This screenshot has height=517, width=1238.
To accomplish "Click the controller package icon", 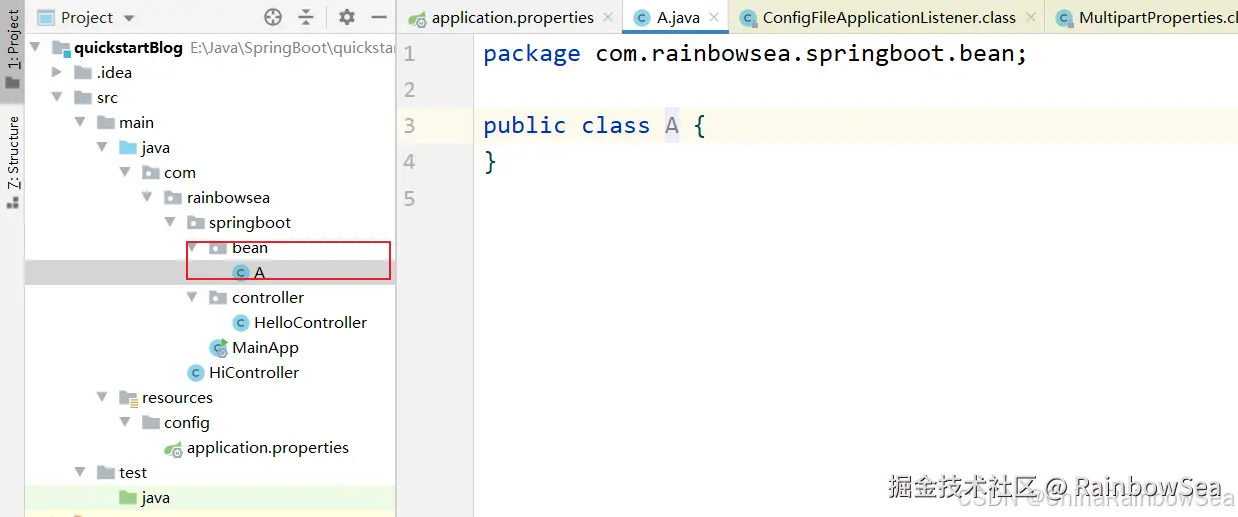I will 218,297.
